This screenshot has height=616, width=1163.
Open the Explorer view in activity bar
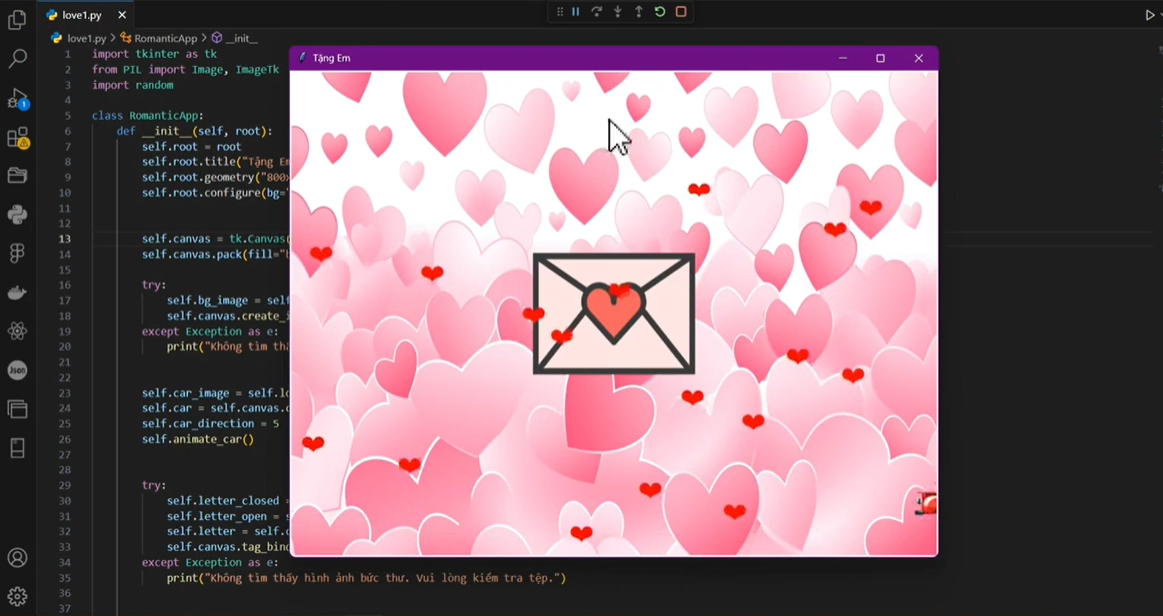(x=17, y=20)
